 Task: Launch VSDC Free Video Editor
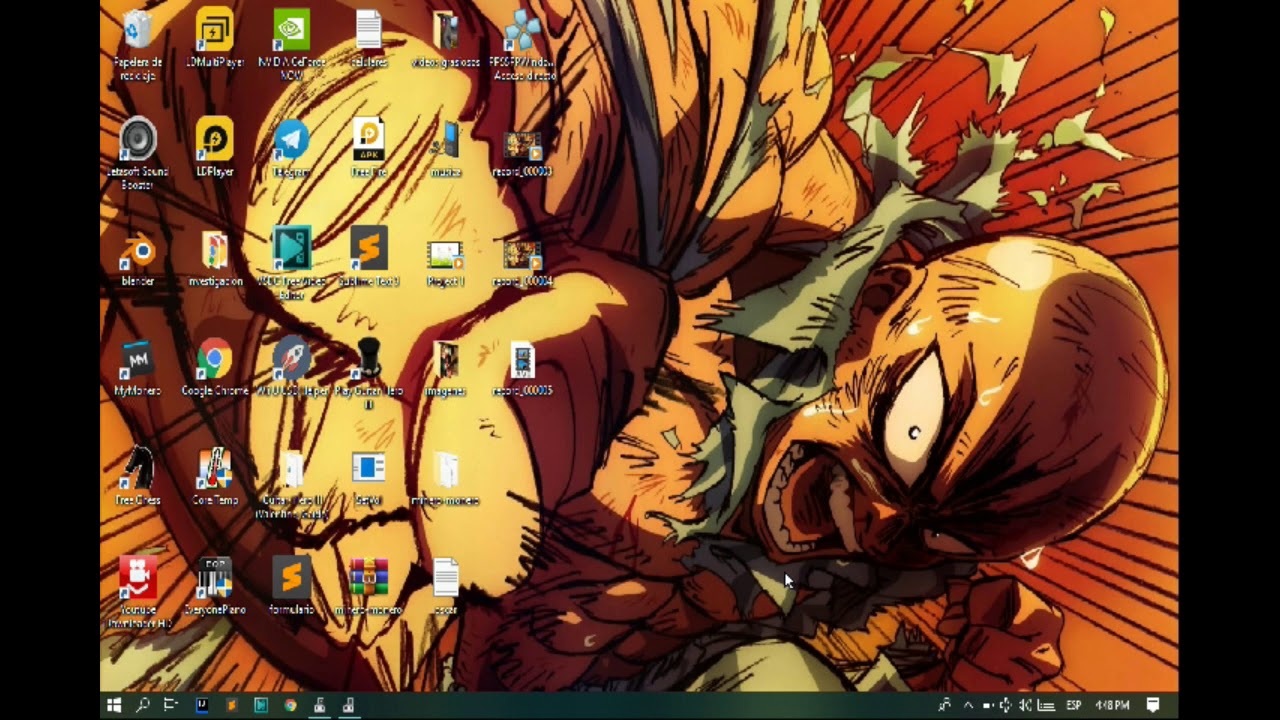point(292,264)
